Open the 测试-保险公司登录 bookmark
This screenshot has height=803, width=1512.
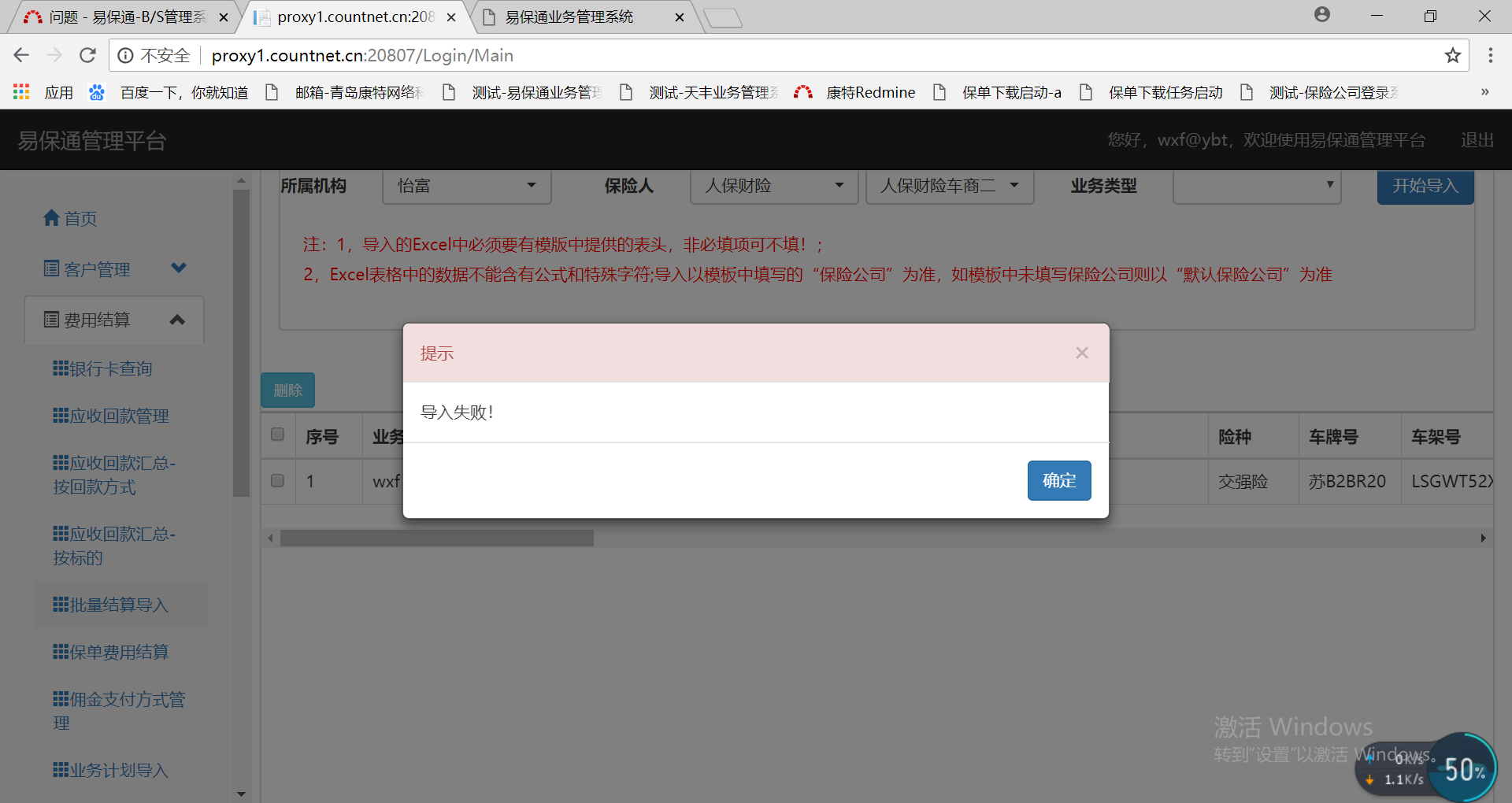pos(1319,92)
